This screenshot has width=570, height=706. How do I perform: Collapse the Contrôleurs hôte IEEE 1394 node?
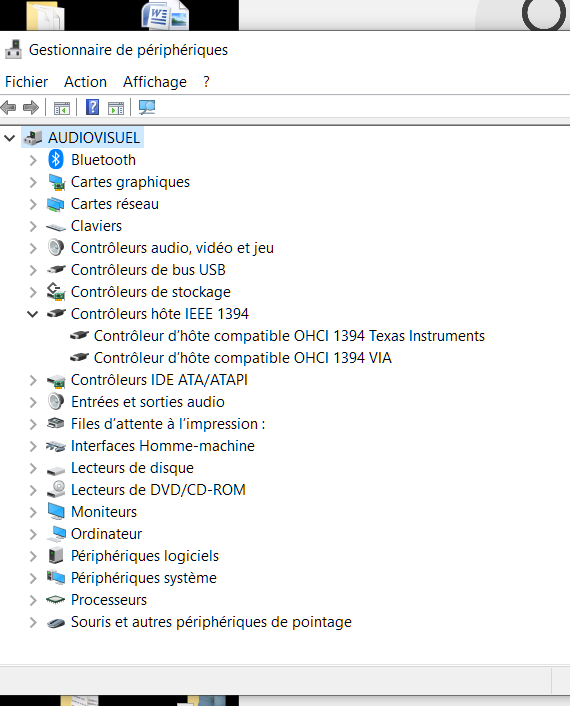32,314
